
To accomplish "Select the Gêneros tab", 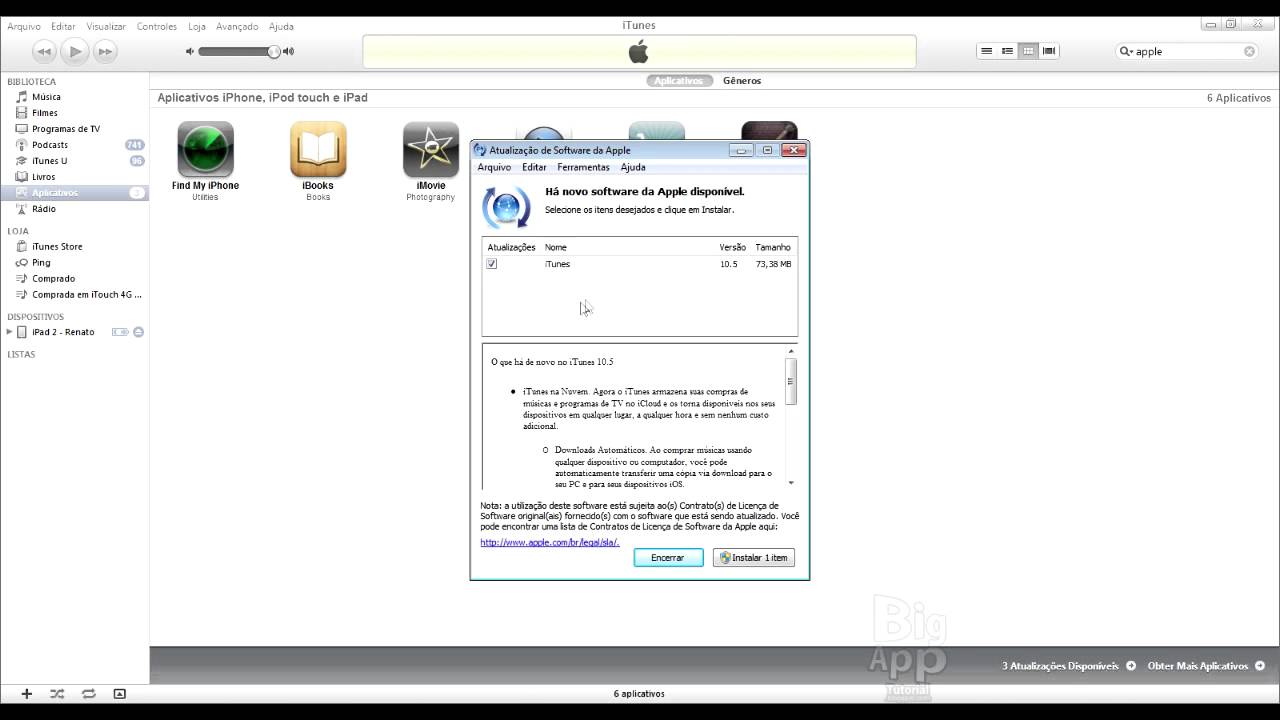I will point(742,80).
